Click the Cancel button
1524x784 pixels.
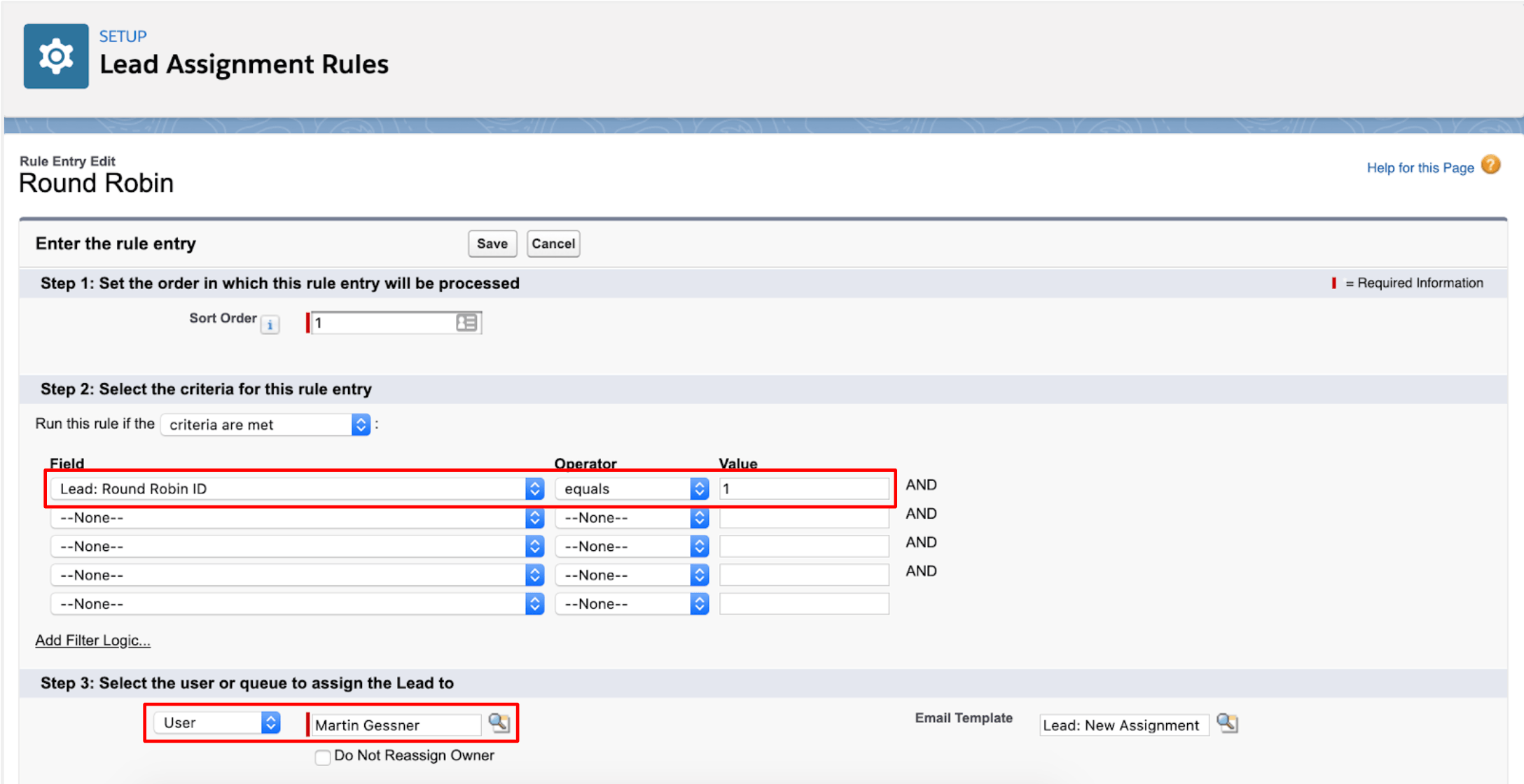[x=553, y=244]
